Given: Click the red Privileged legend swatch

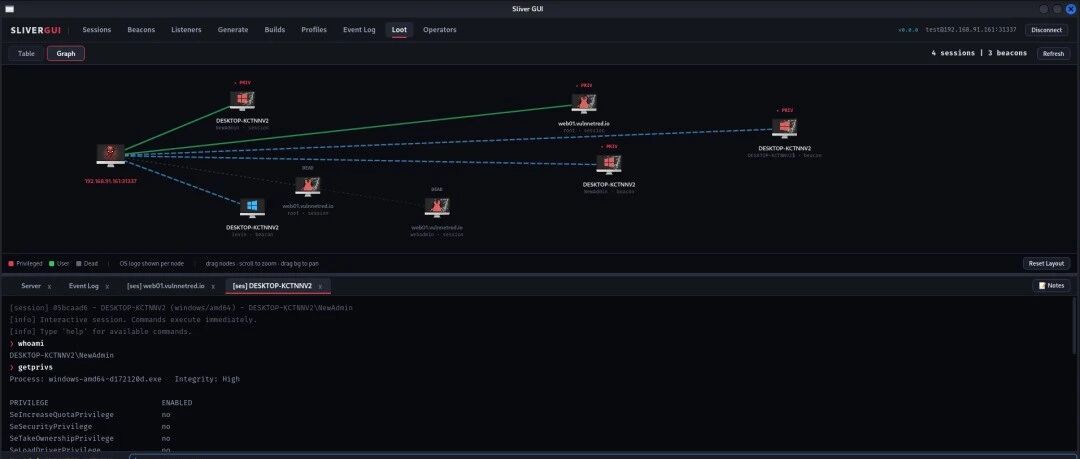Looking at the screenshot, I should (11, 263).
